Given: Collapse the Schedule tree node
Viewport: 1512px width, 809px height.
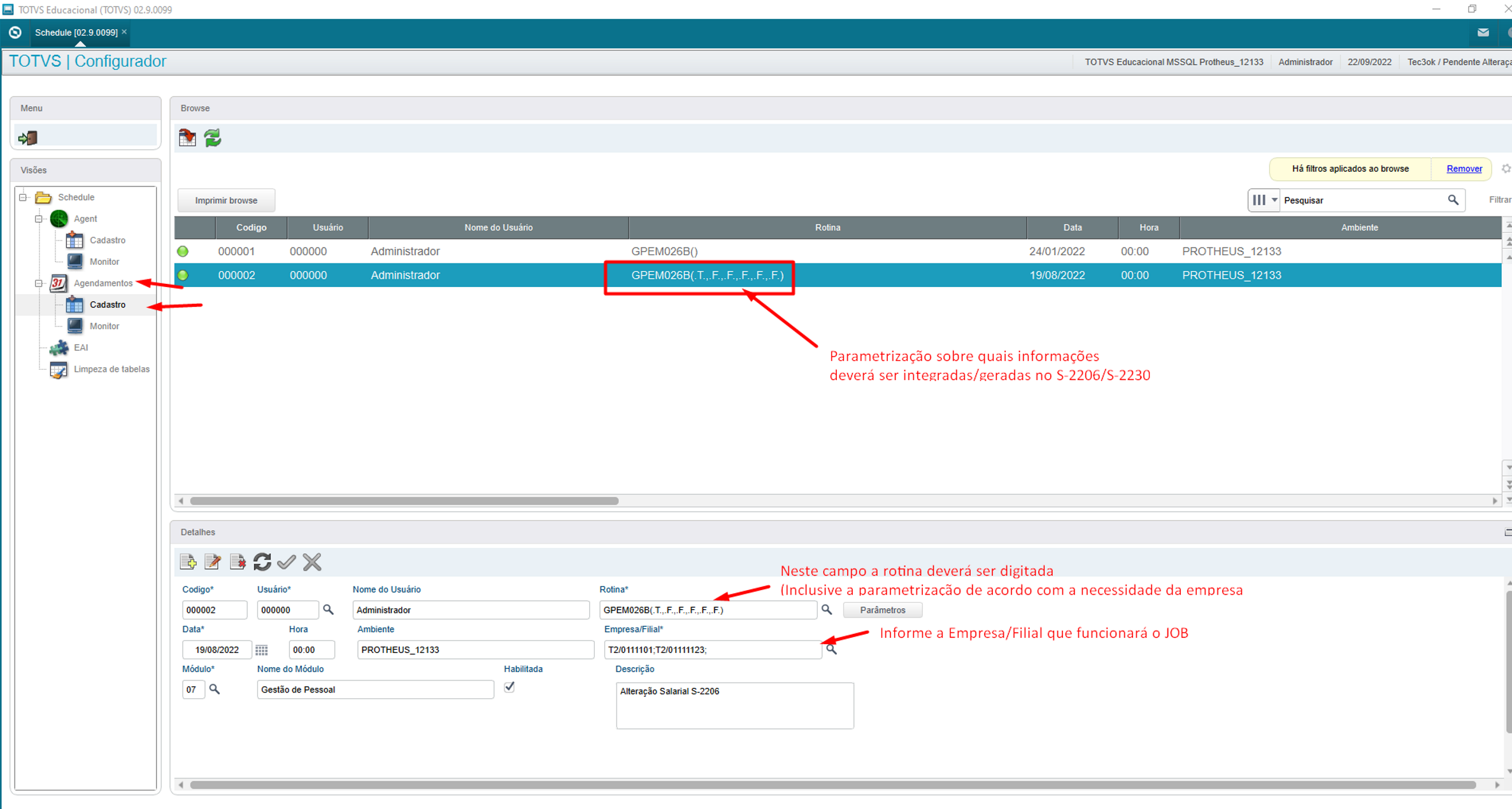Looking at the screenshot, I should [x=24, y=197].
